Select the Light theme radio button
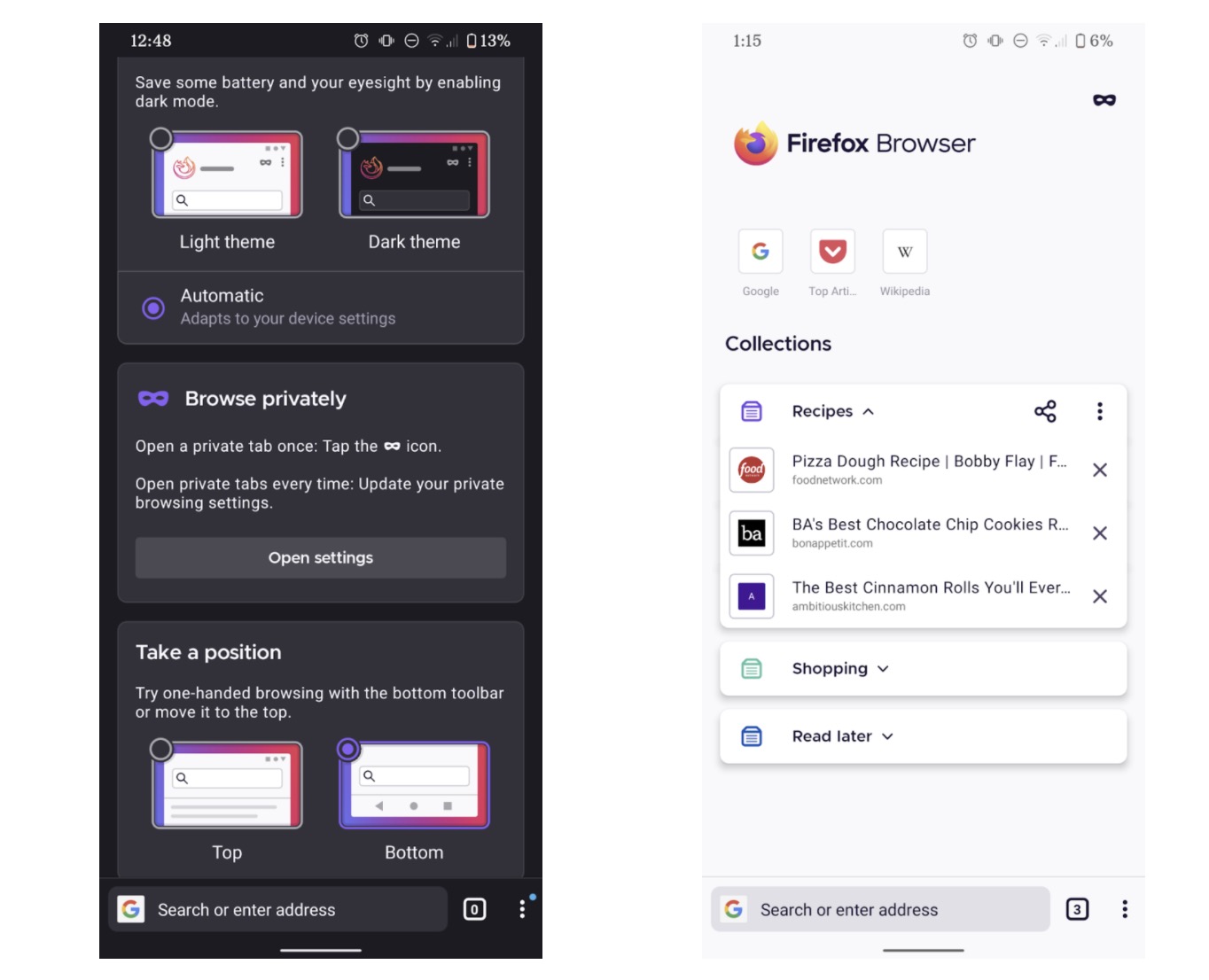1209x980 pixels. pos(161,138)
